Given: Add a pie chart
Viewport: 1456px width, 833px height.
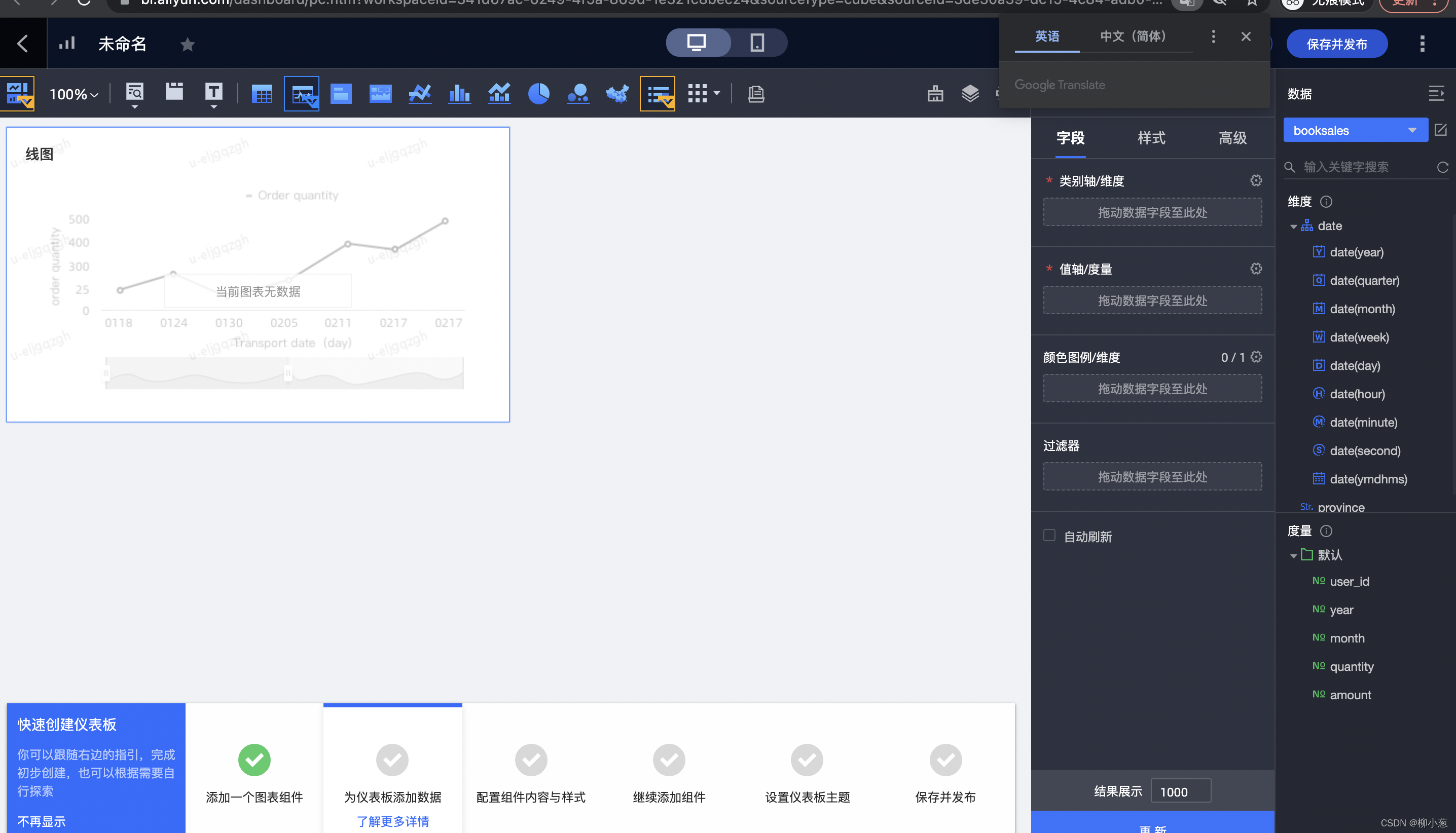Looking at the screenshot, I should (538, 93).
